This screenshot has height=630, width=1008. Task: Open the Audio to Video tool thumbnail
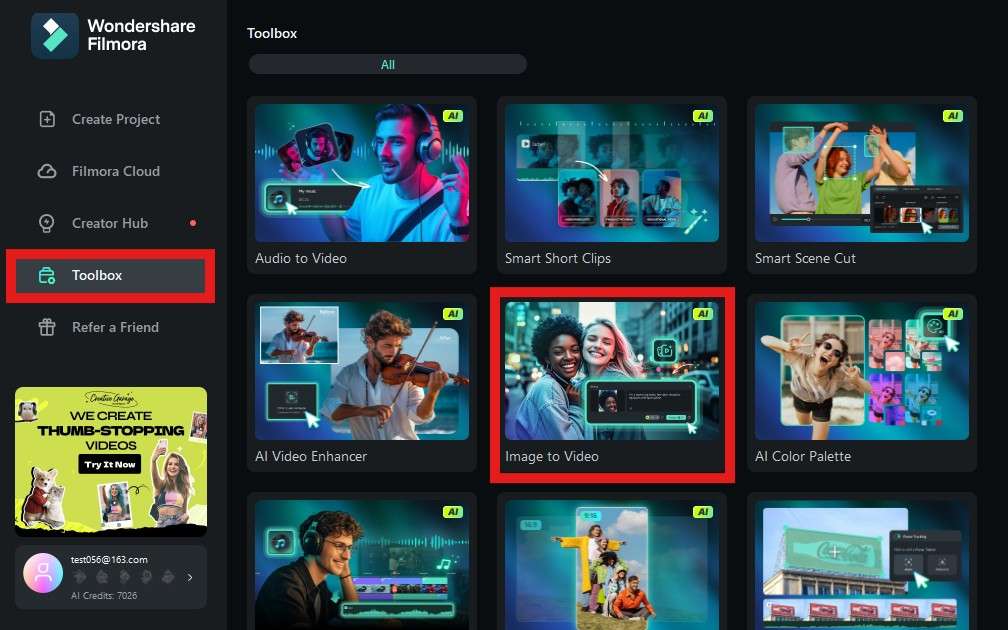click(362, 173)
